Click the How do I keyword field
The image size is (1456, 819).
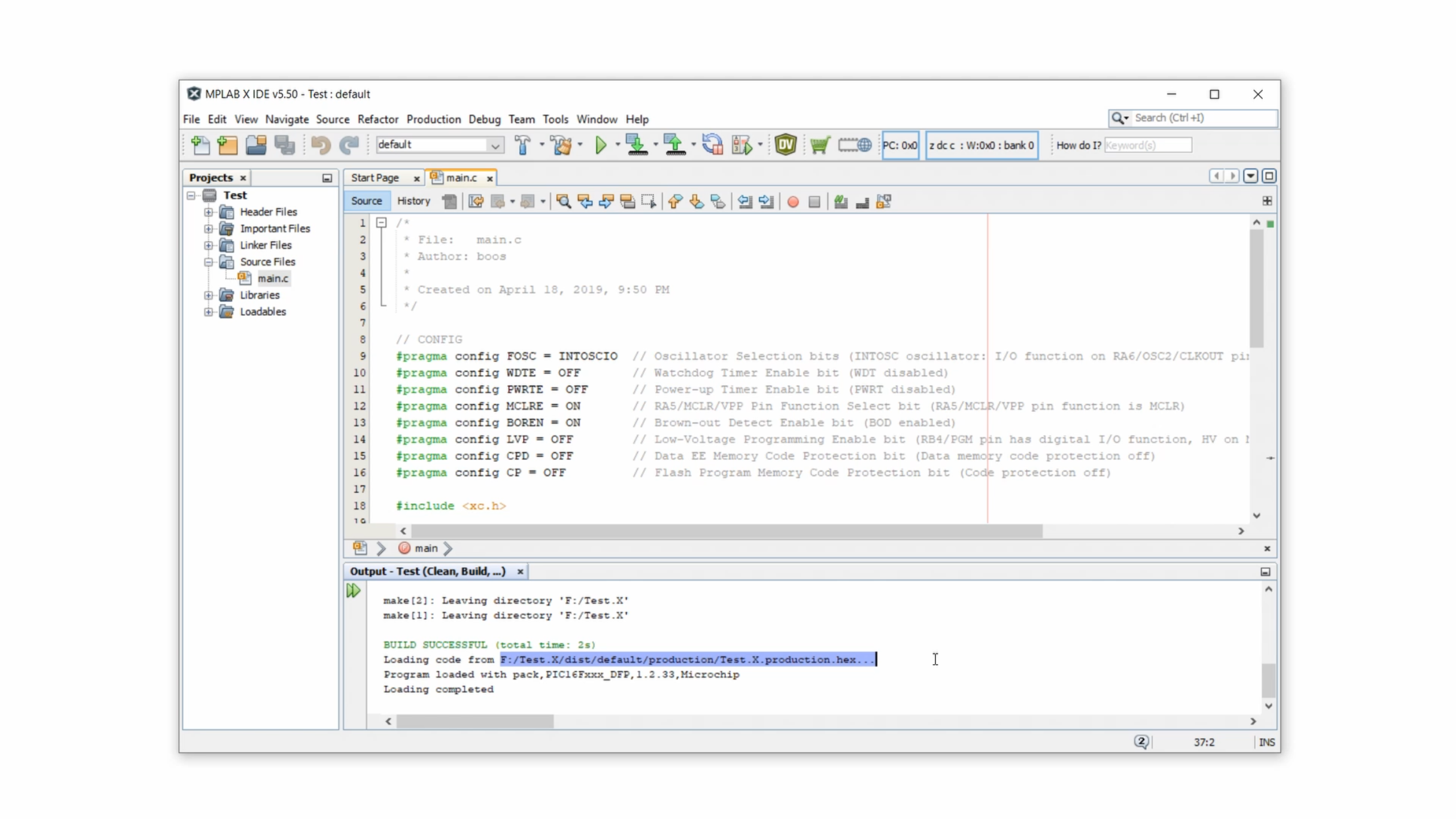click(1147, 145)
